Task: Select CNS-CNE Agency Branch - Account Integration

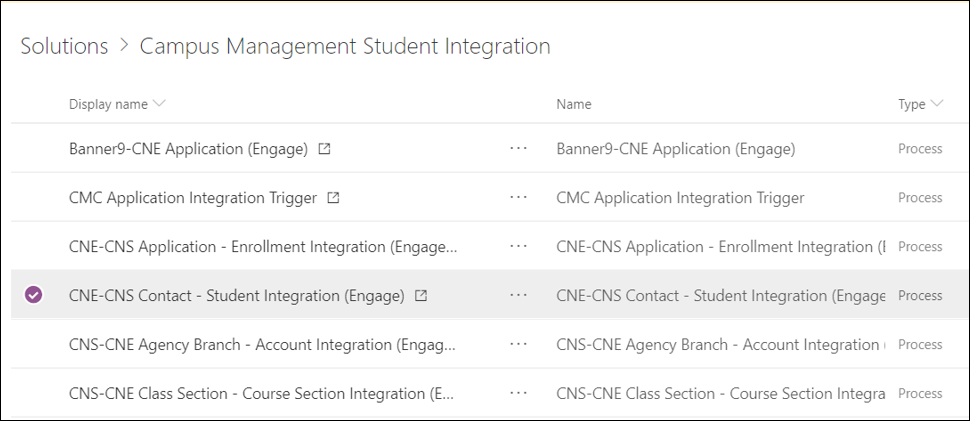Action: [263, 345]
